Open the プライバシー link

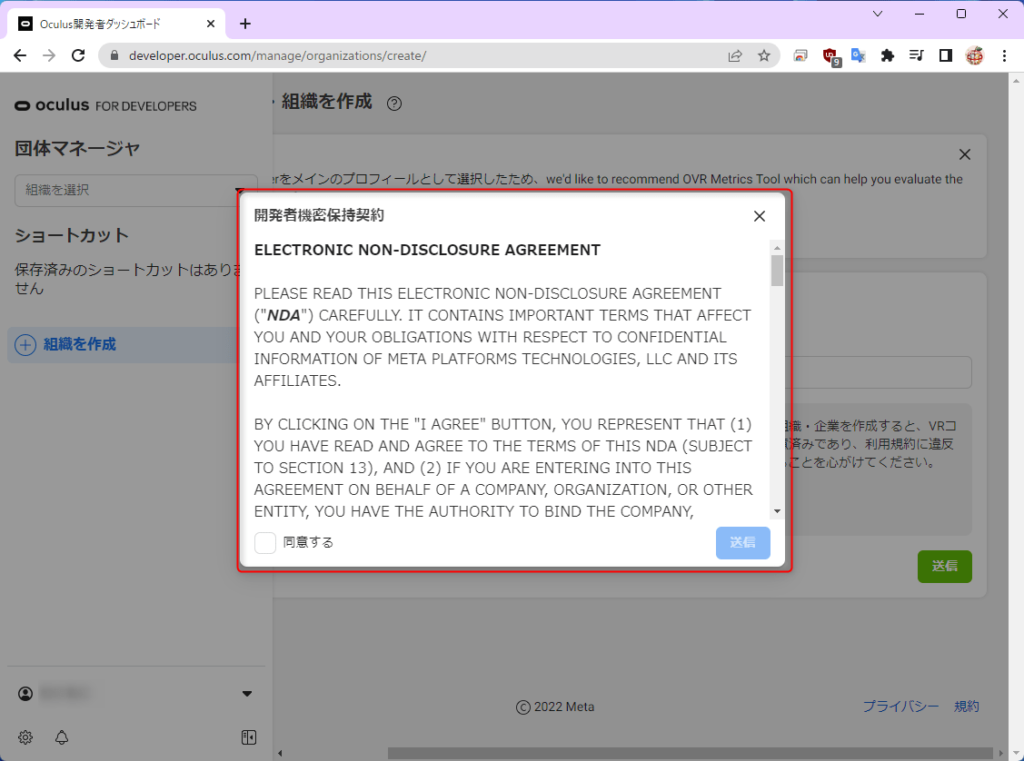tap(901, 706)
